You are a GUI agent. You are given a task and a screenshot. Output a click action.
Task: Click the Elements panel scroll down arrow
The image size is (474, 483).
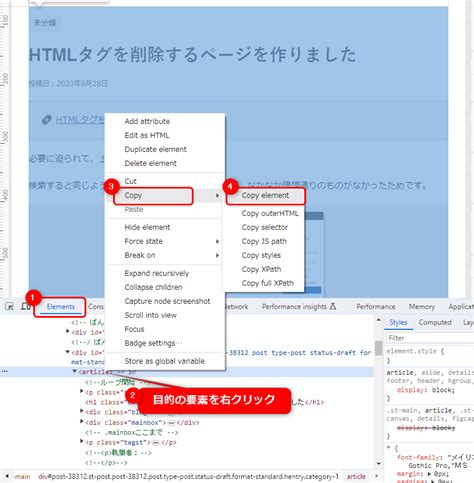coord(379,464)
